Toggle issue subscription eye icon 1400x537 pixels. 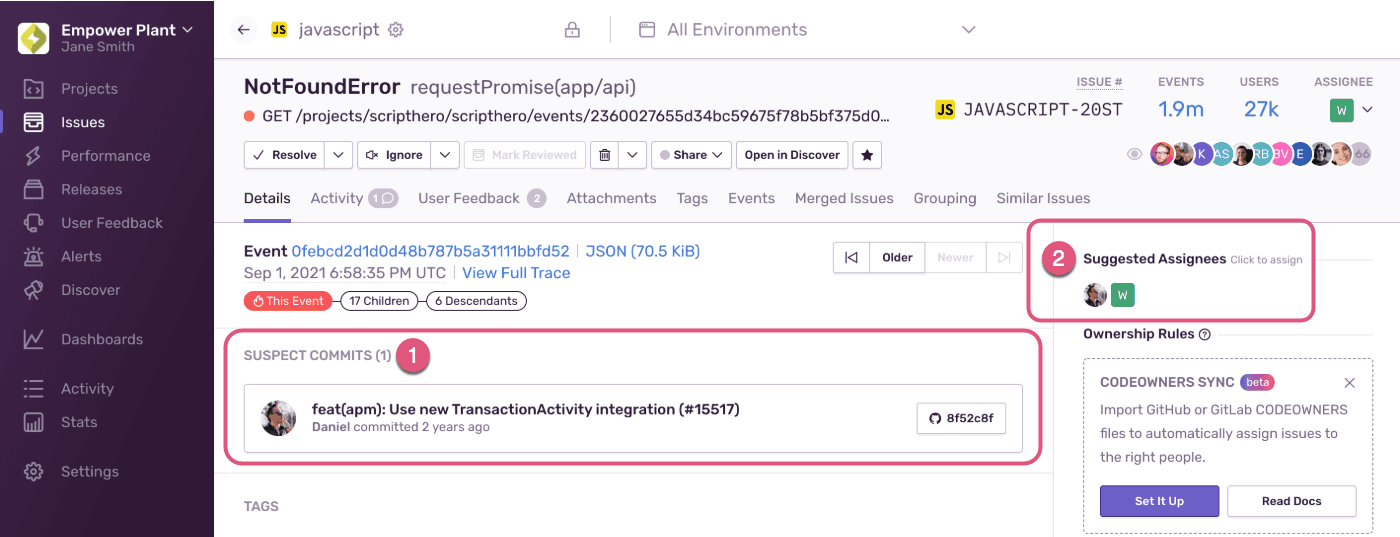pos(1134,155)
